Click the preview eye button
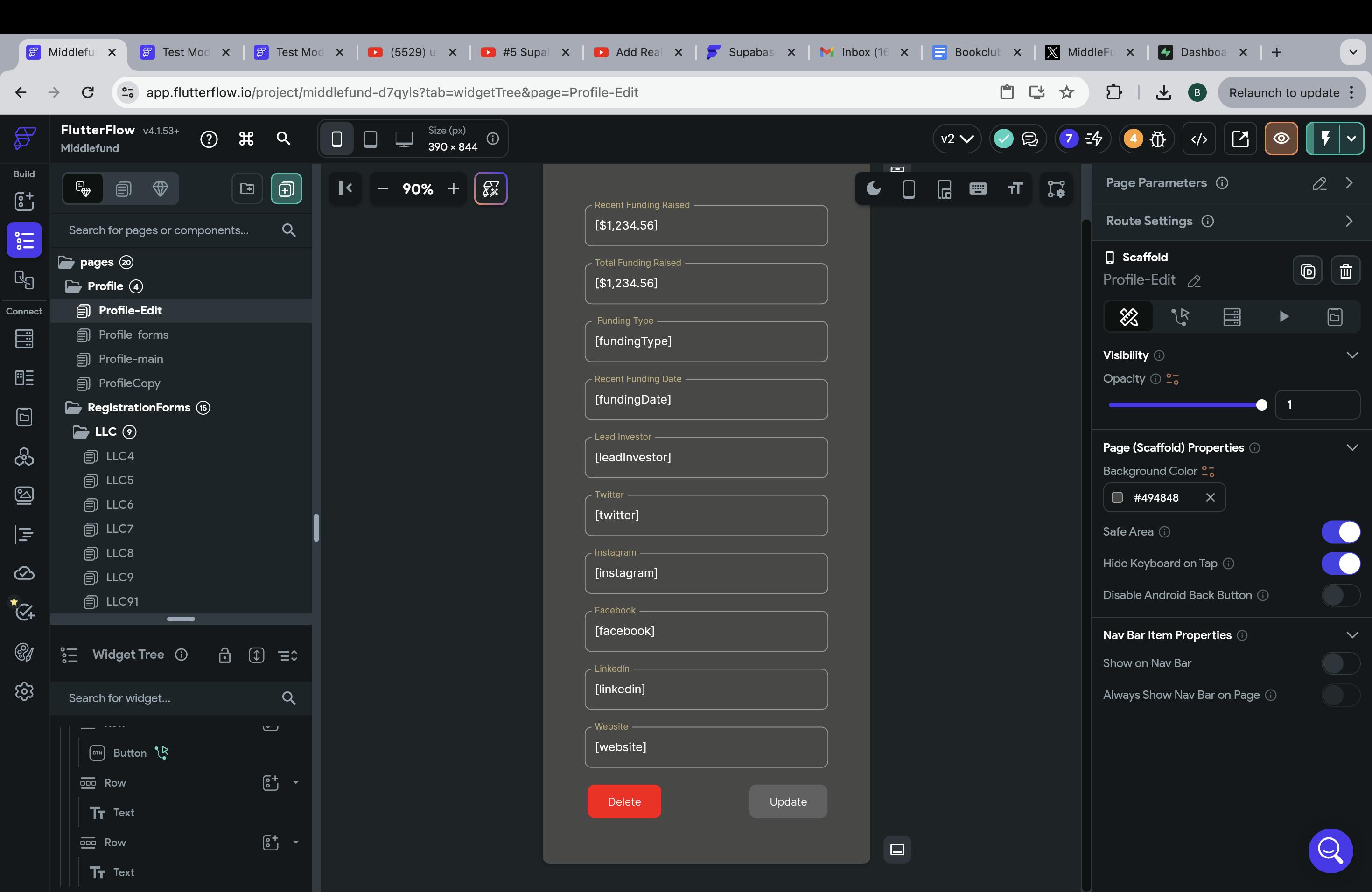The height and width of the screenshot is (892, 1372). (x=1281, y=139)
